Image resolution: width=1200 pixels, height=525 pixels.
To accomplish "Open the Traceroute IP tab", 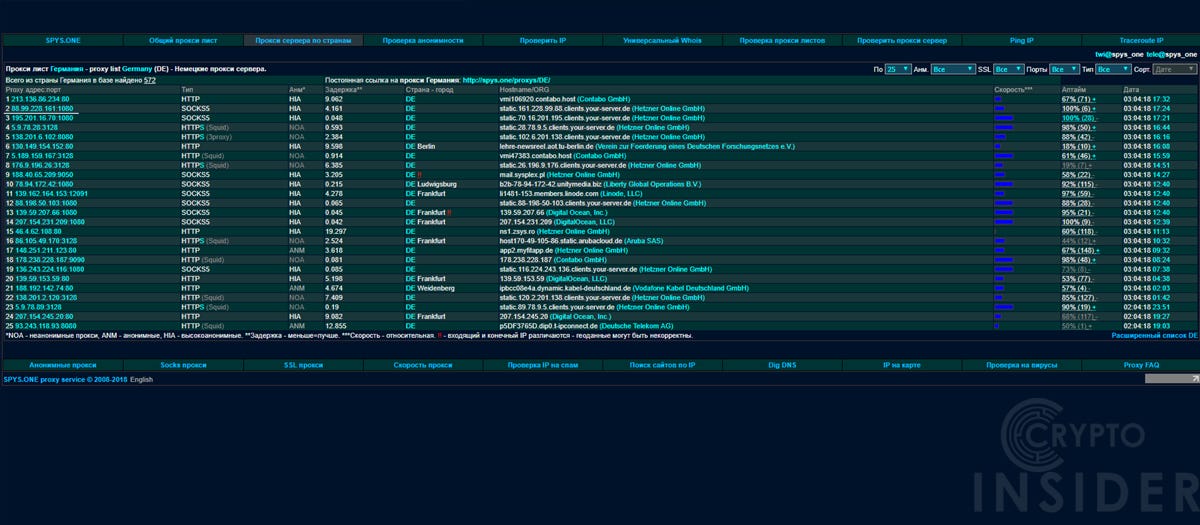I will 1141,40.
